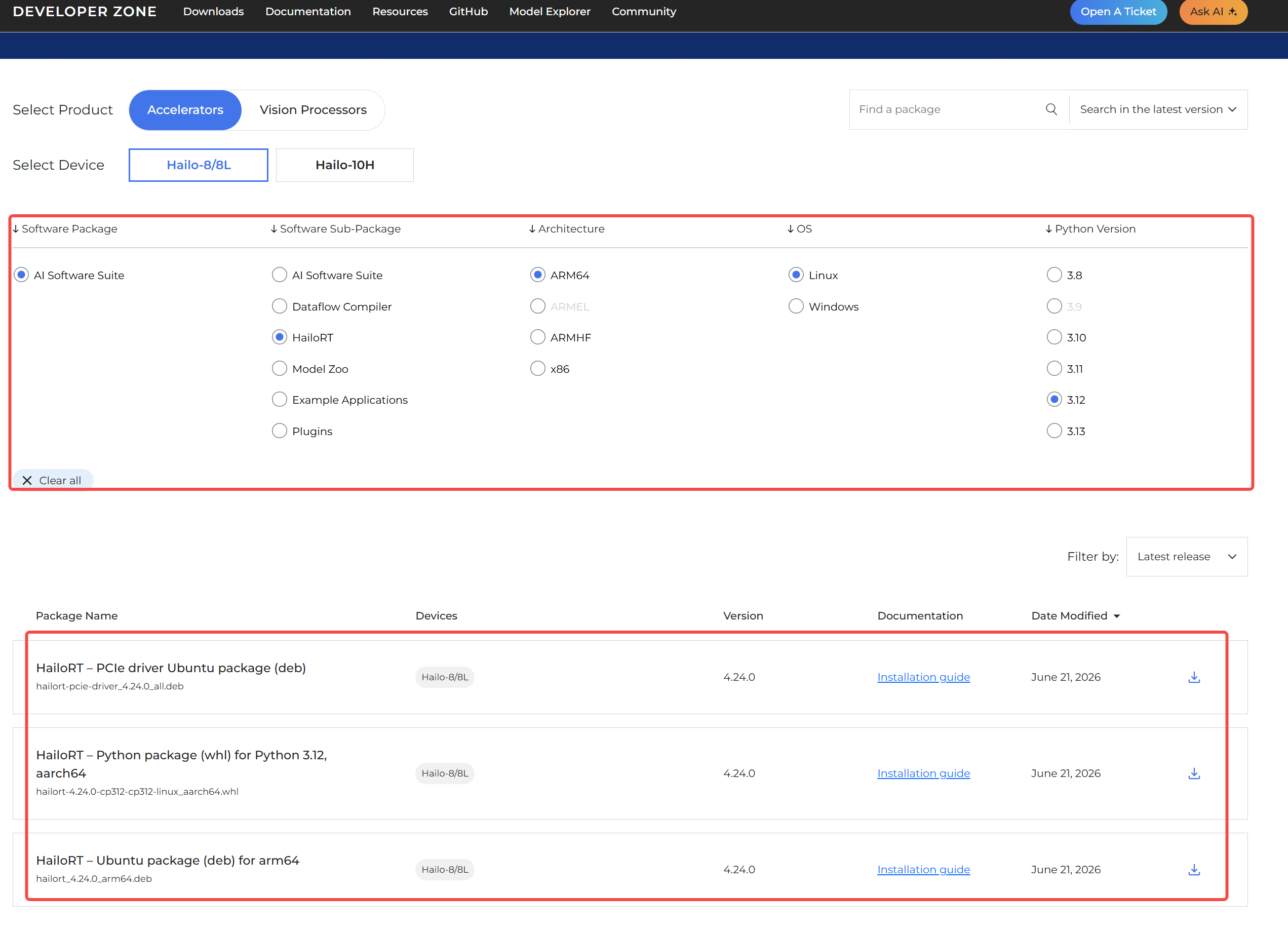Click the Ask AI sparkle icon
The width and height of the screenshot is (1288, 931).
point(1233,11)
